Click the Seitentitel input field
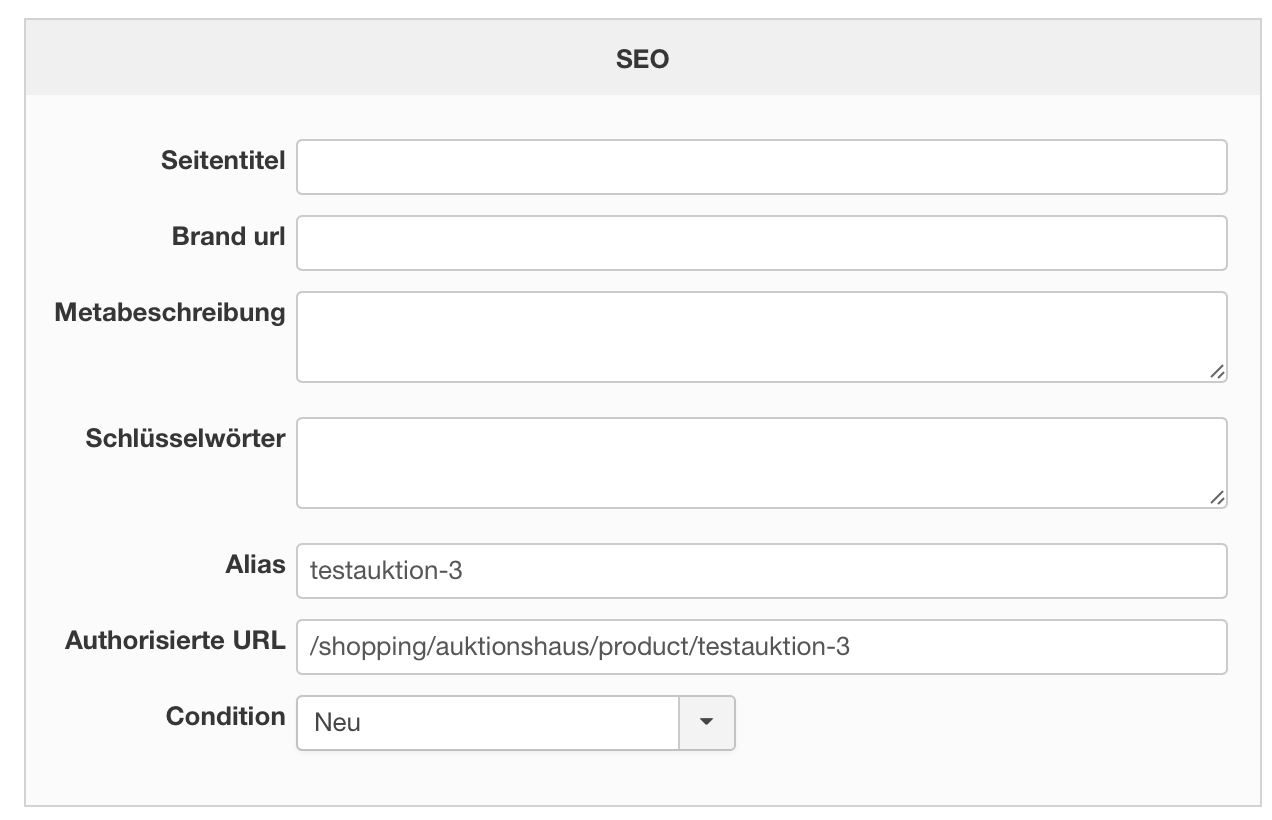 761,167
